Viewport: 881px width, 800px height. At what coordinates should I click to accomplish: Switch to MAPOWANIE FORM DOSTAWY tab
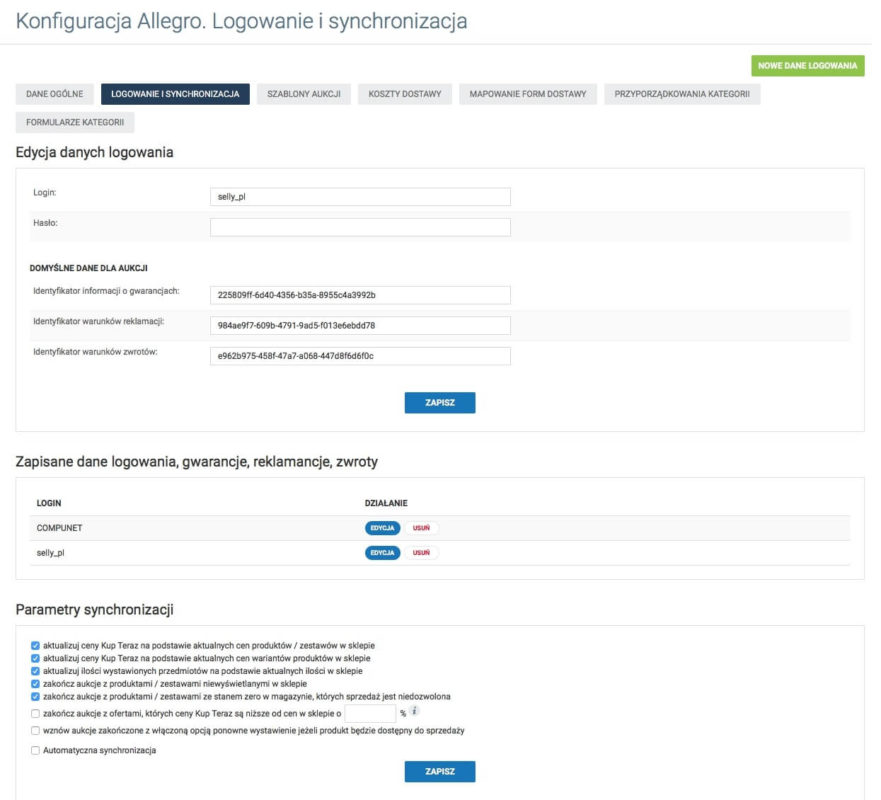coord(527,92)
